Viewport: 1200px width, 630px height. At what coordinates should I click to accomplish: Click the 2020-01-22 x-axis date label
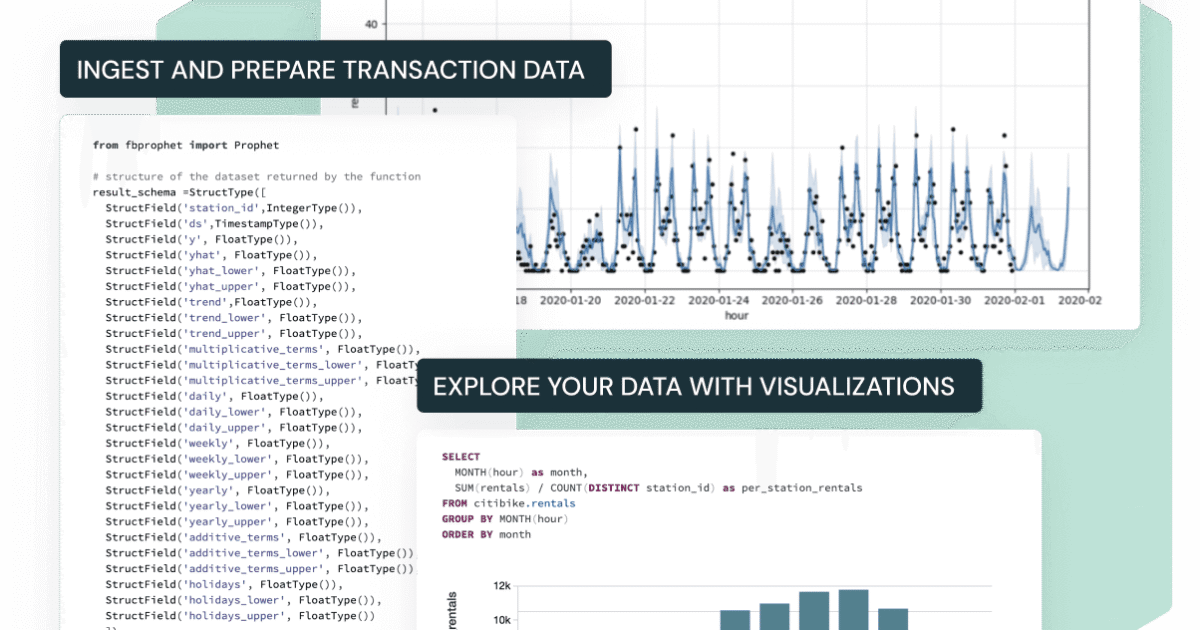click(645, 300)
